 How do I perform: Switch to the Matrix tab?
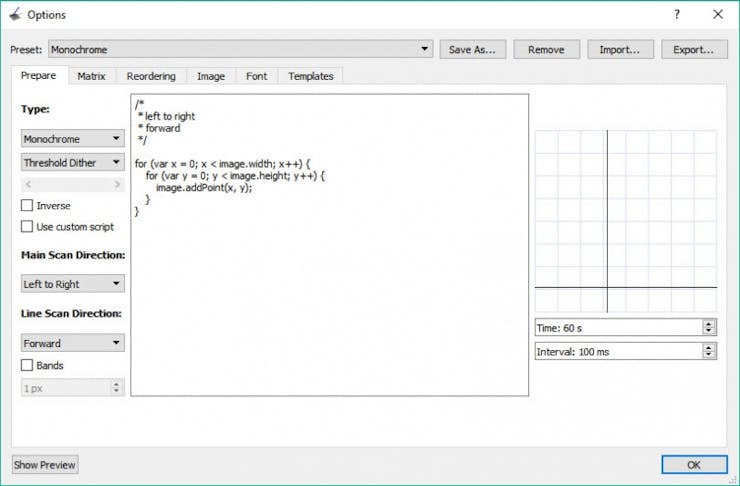click(x=92, y=76)
